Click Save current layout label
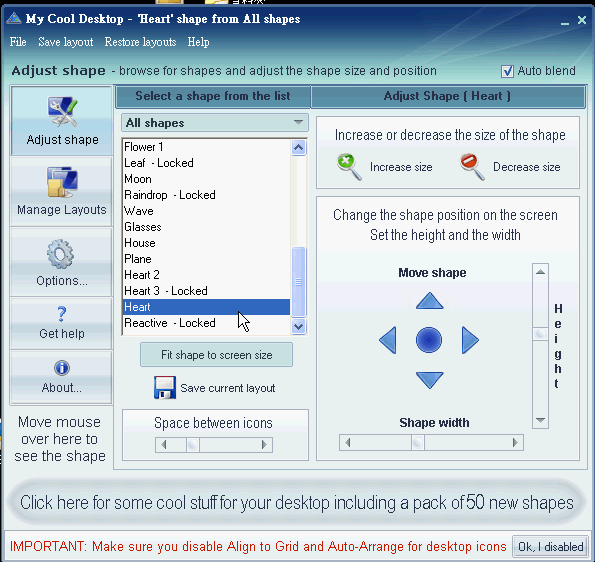The height and width of the screenshot is (562, 595). [228, 388]
